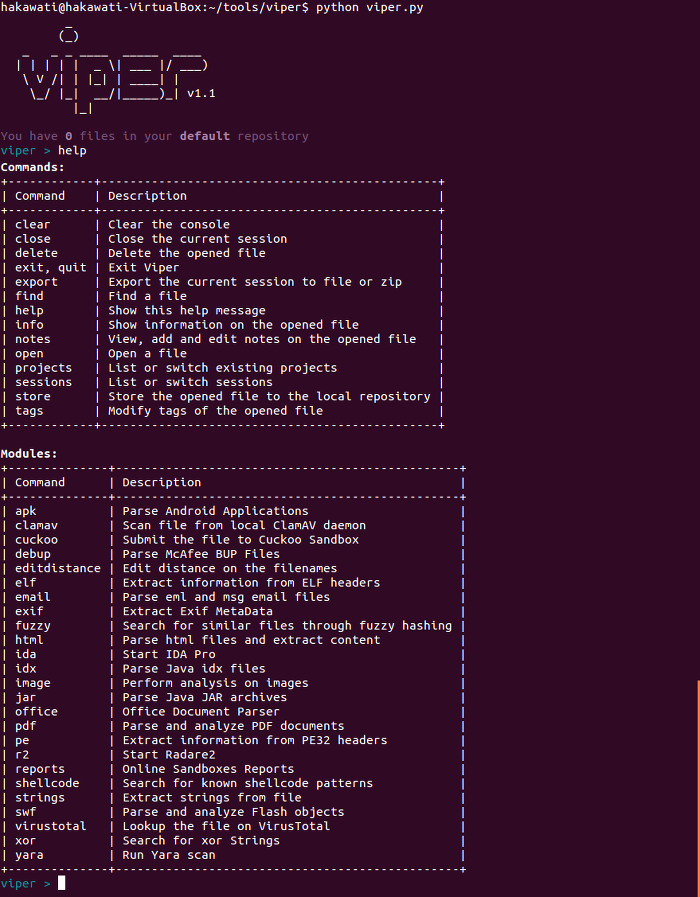Click the 'python viper.py' command text
The height and width of the screenshot is (897, 700).
coord(369,8)
